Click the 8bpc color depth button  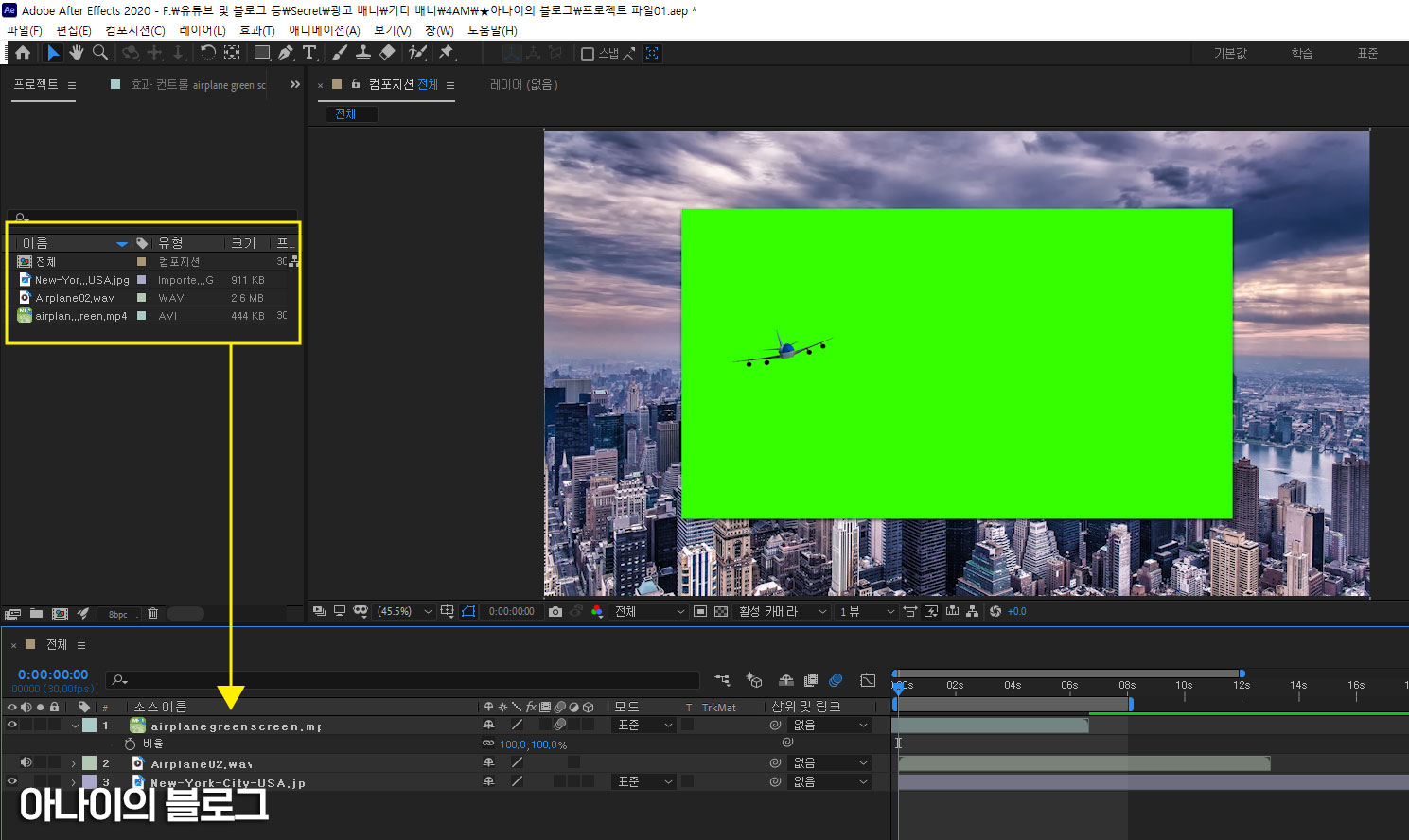(118, 614)
